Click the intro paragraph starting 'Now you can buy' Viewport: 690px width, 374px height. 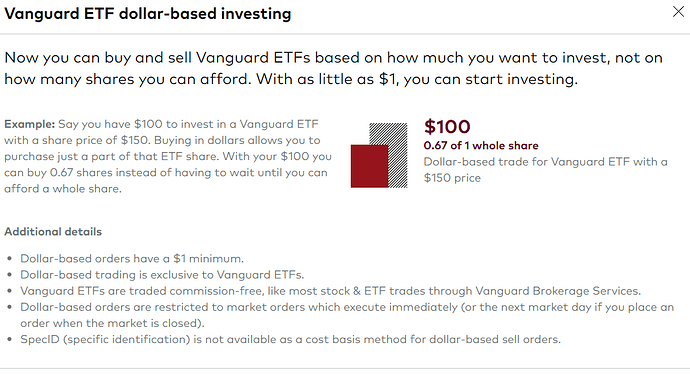pyautogui.click(x=334, y=68)
